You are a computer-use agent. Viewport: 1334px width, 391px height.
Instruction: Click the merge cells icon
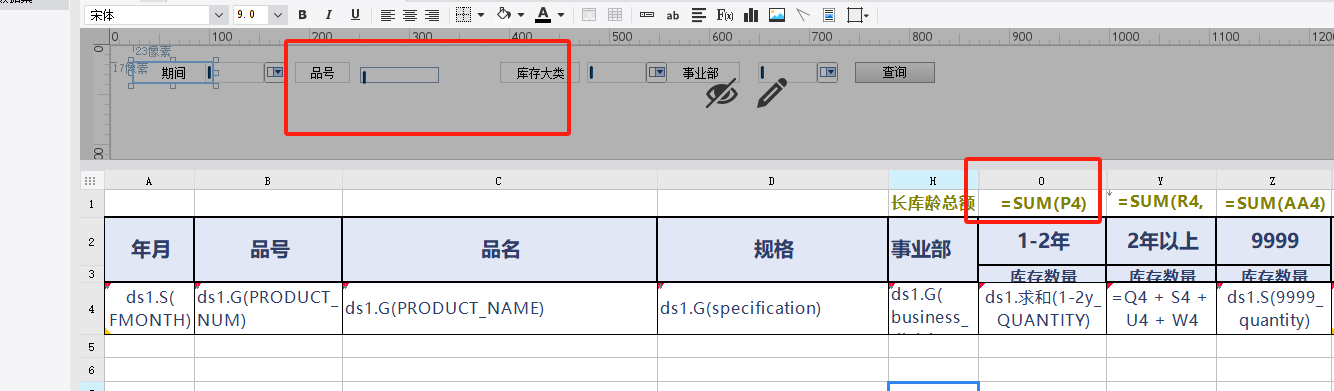pos(589,15)
